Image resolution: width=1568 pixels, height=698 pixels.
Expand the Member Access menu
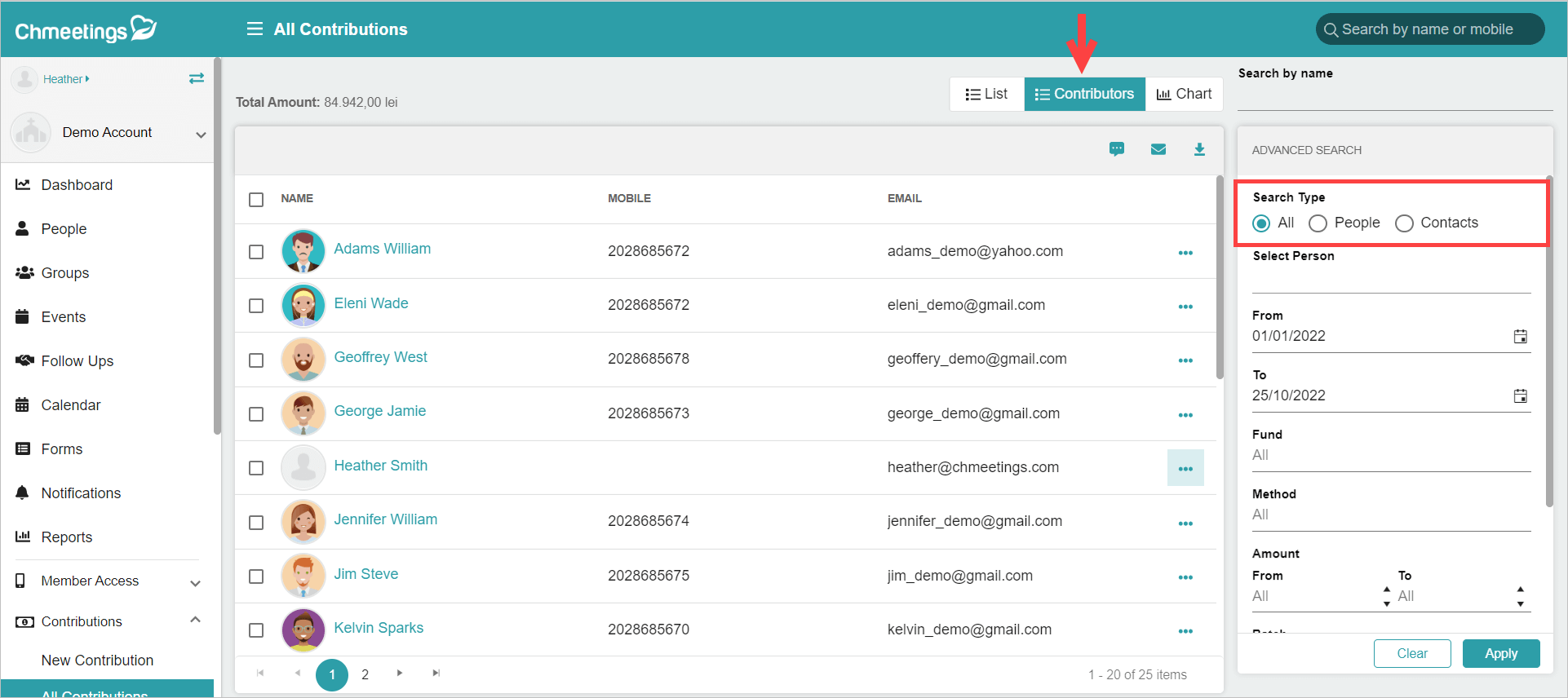click(195, 583)
